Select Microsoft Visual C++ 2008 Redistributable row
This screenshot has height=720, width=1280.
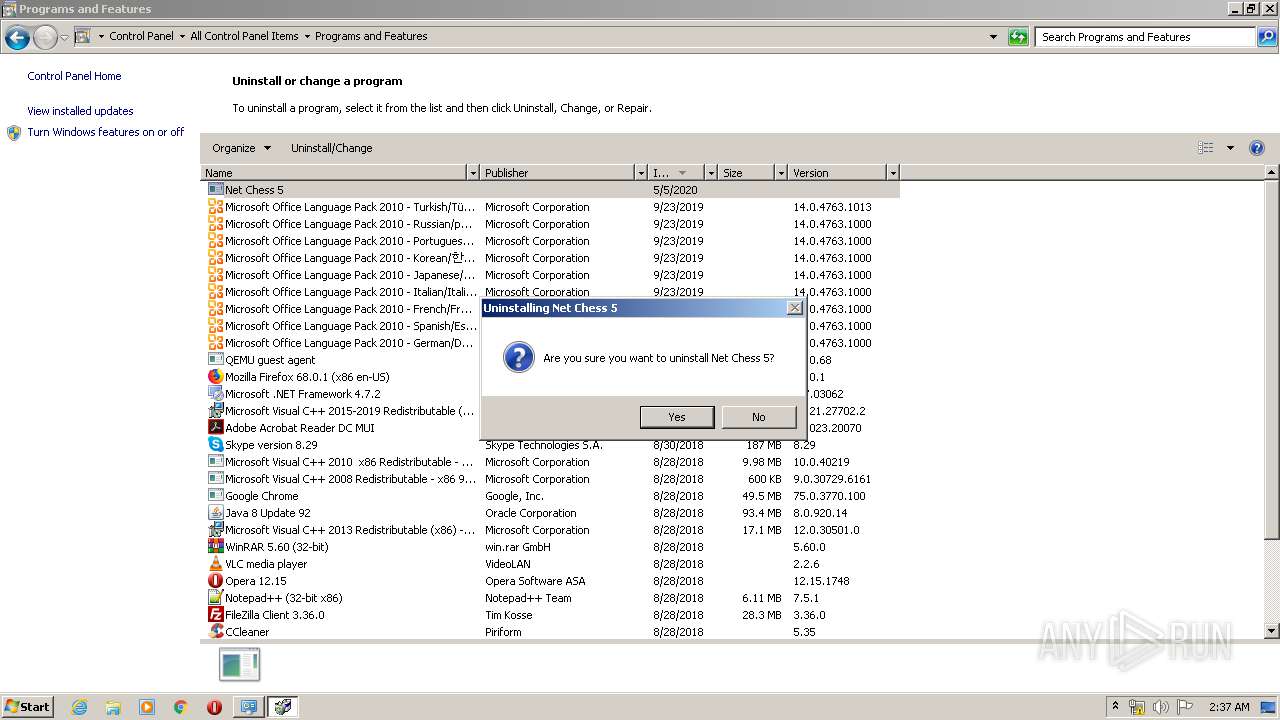550,479
